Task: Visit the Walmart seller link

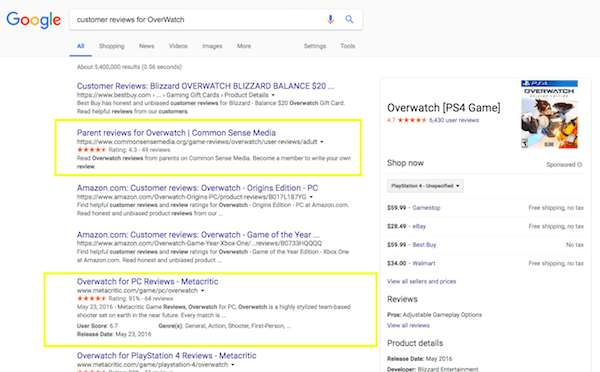Action: [x=424, y=263]
